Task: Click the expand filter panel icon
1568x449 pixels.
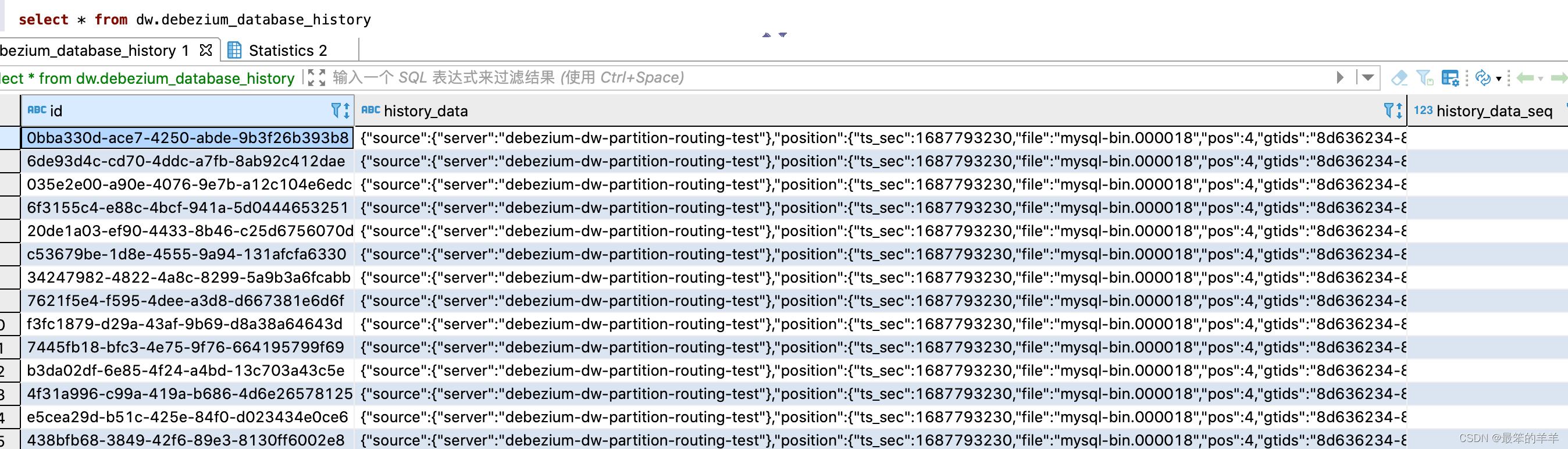Action: pyautogui.click(x=316, y=78)
